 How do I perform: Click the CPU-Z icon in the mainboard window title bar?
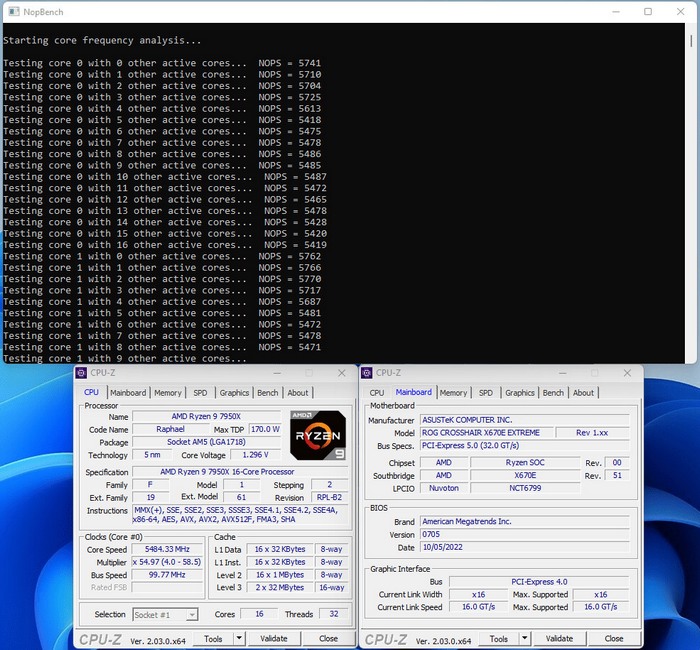367,373
